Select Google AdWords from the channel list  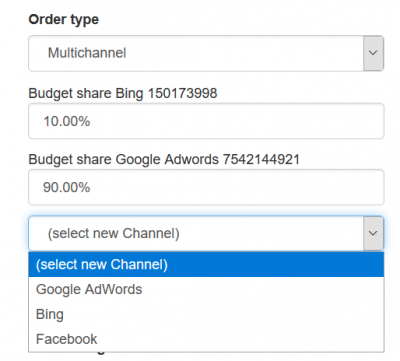pos(206,289)
